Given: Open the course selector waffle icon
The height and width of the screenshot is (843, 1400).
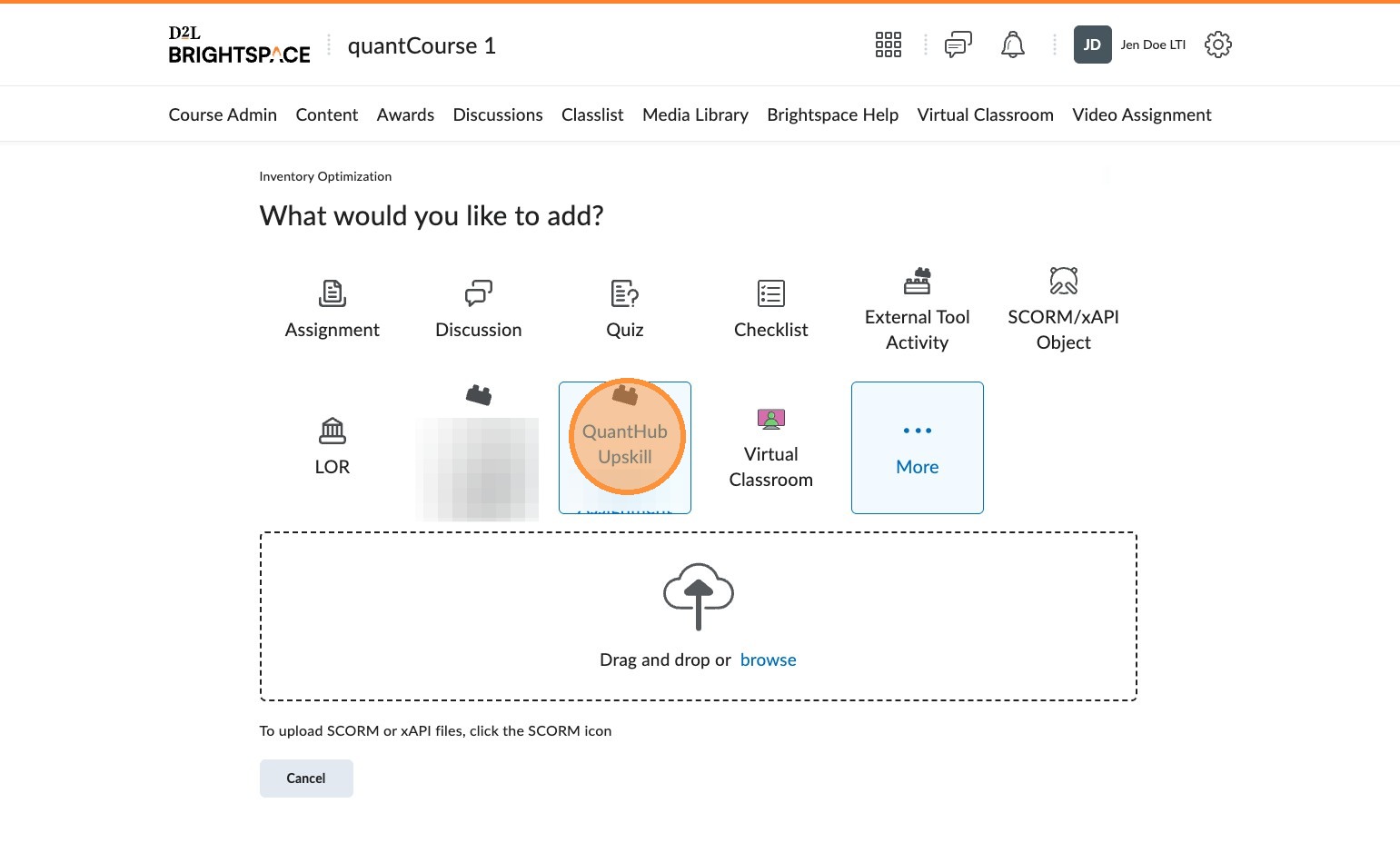Looking at the screenshot, I should 888,45.
